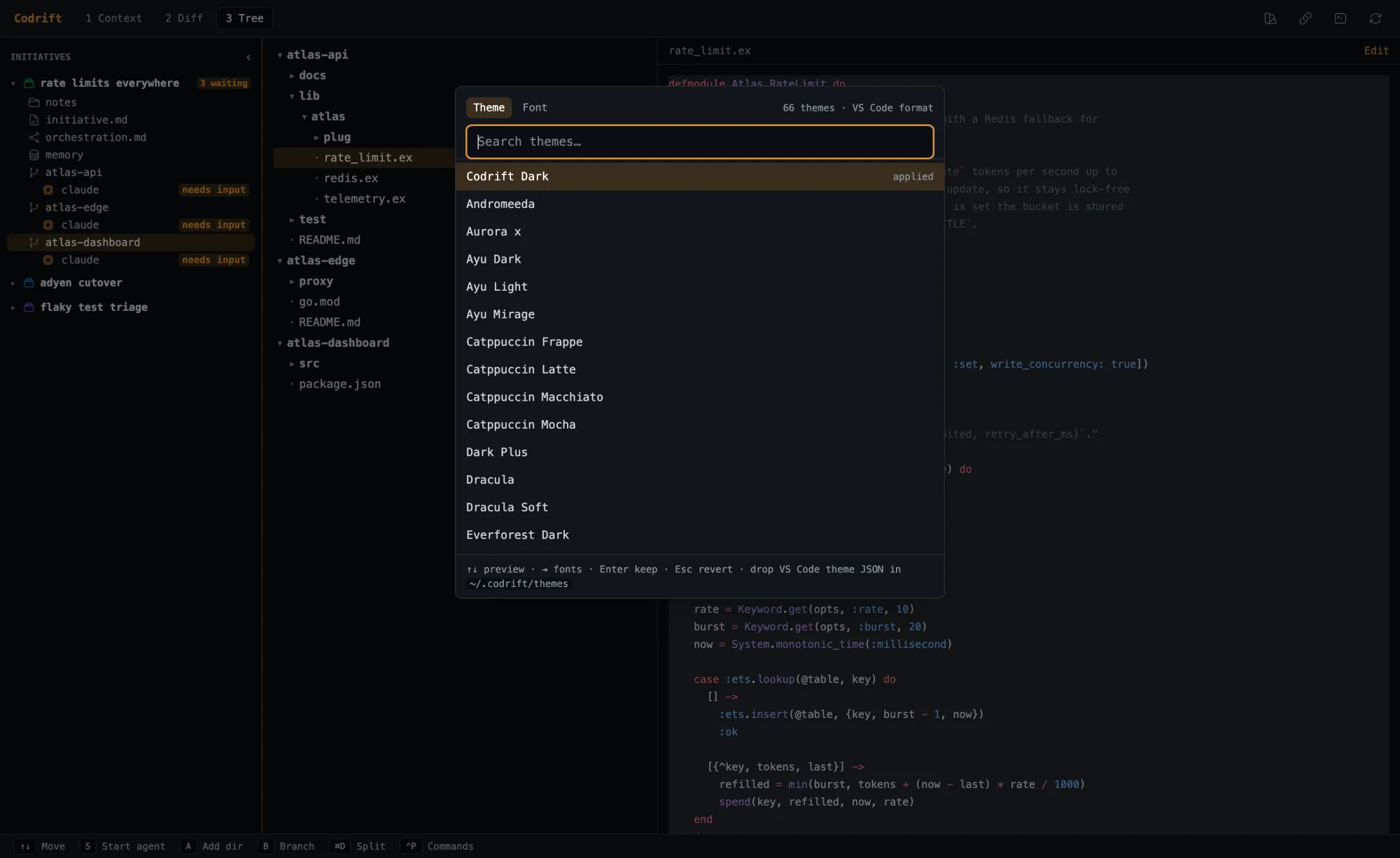Click the 3 waiting badge
The image size is (1400, 858).
point(223,83)
